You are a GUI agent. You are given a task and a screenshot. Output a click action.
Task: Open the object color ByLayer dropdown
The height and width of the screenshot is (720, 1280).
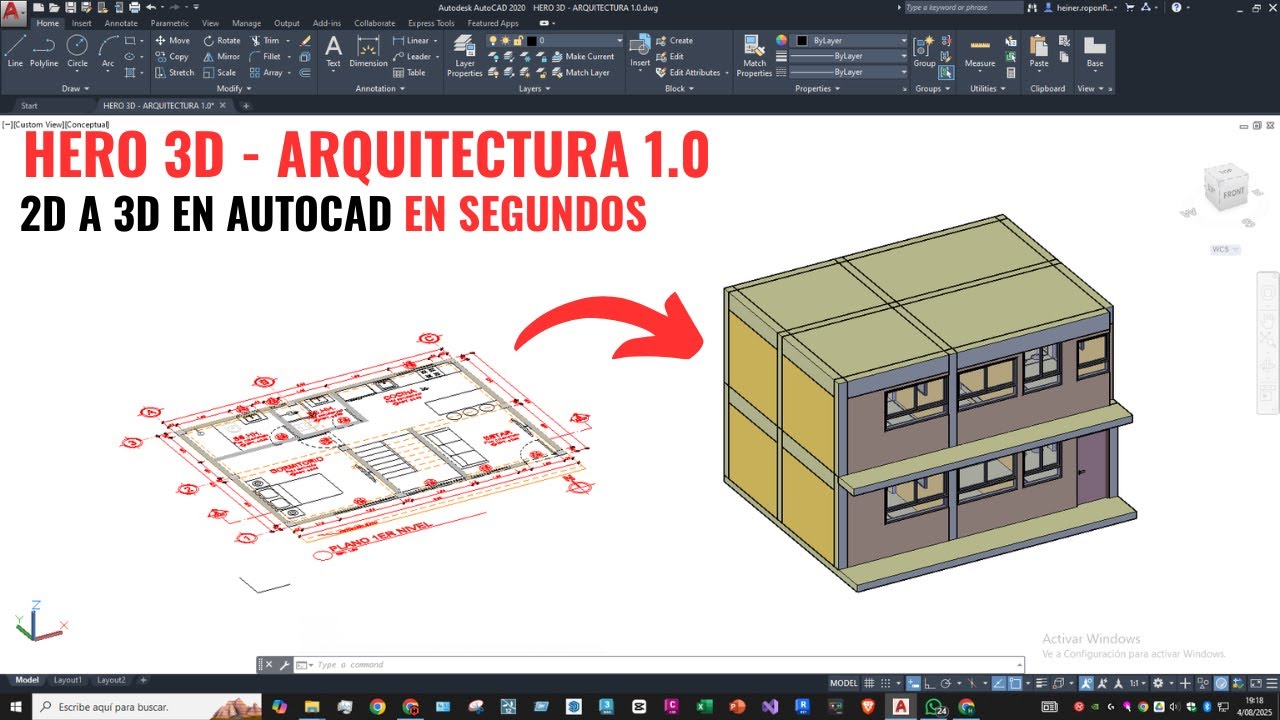pyautogui.click(x=849, y=41)
